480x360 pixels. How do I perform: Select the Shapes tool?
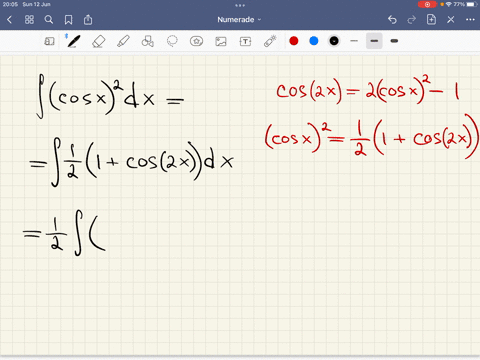click(147, 41)
